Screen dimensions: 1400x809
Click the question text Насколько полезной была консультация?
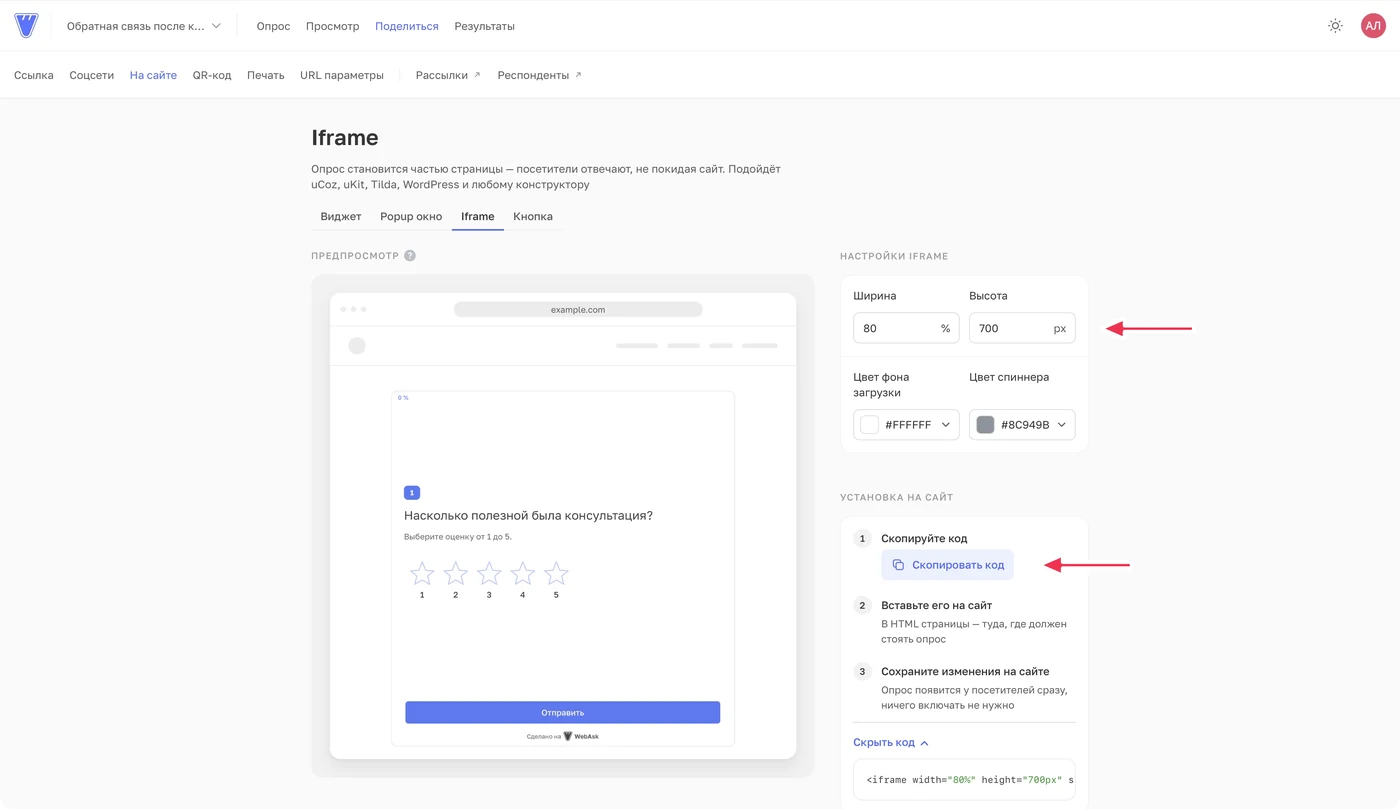click(528, 516)
